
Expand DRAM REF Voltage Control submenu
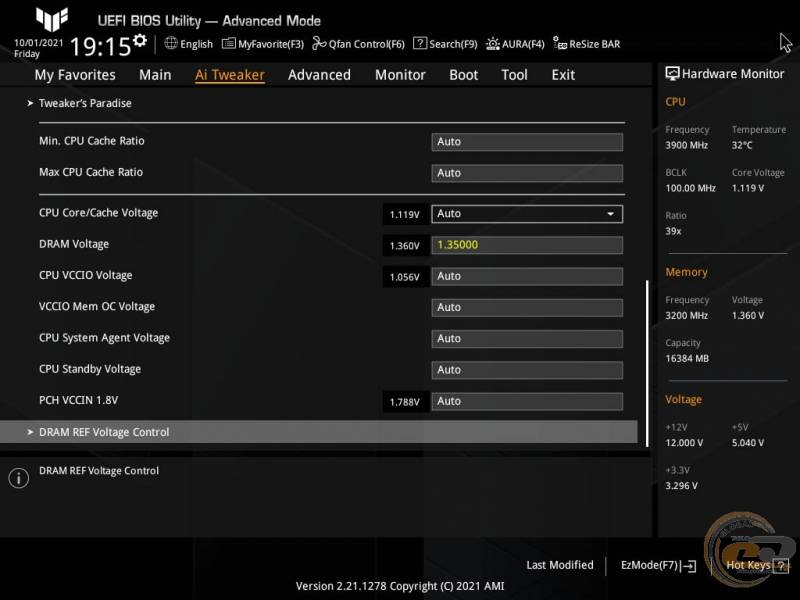(x=318, y=432)
